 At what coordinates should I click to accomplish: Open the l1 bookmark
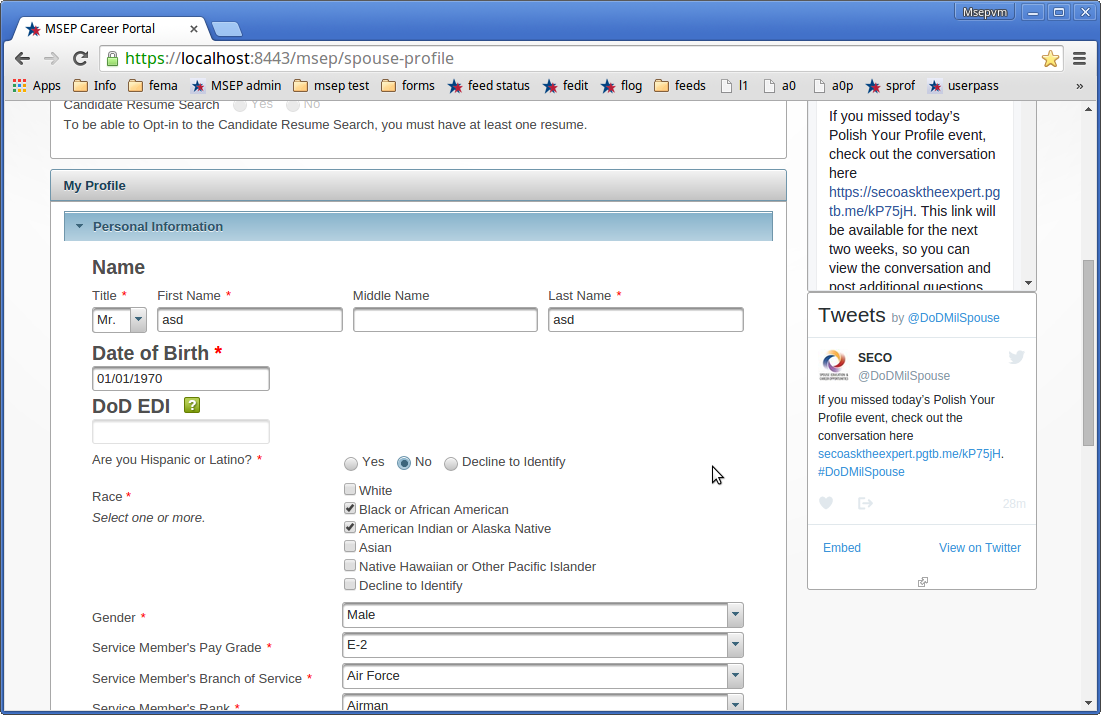(x=734, y=86)
